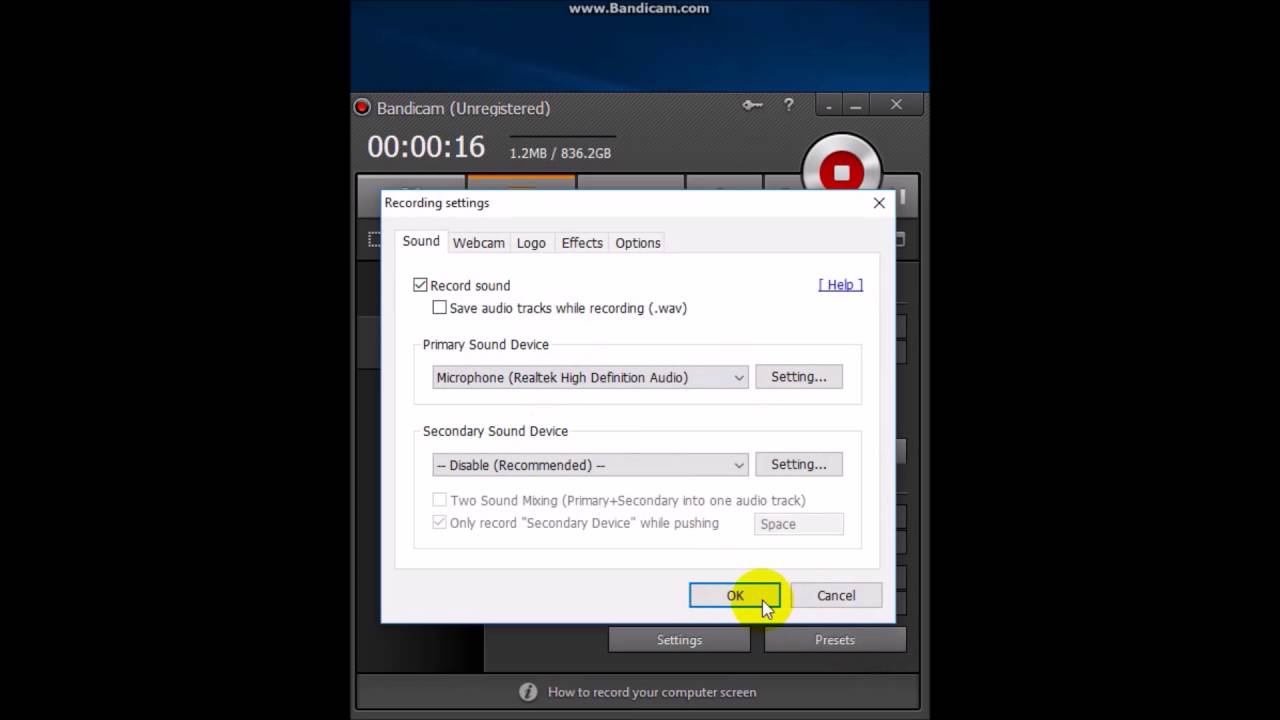
Task: Click the Bandicam red logo icon
Action: coord(362,107)
